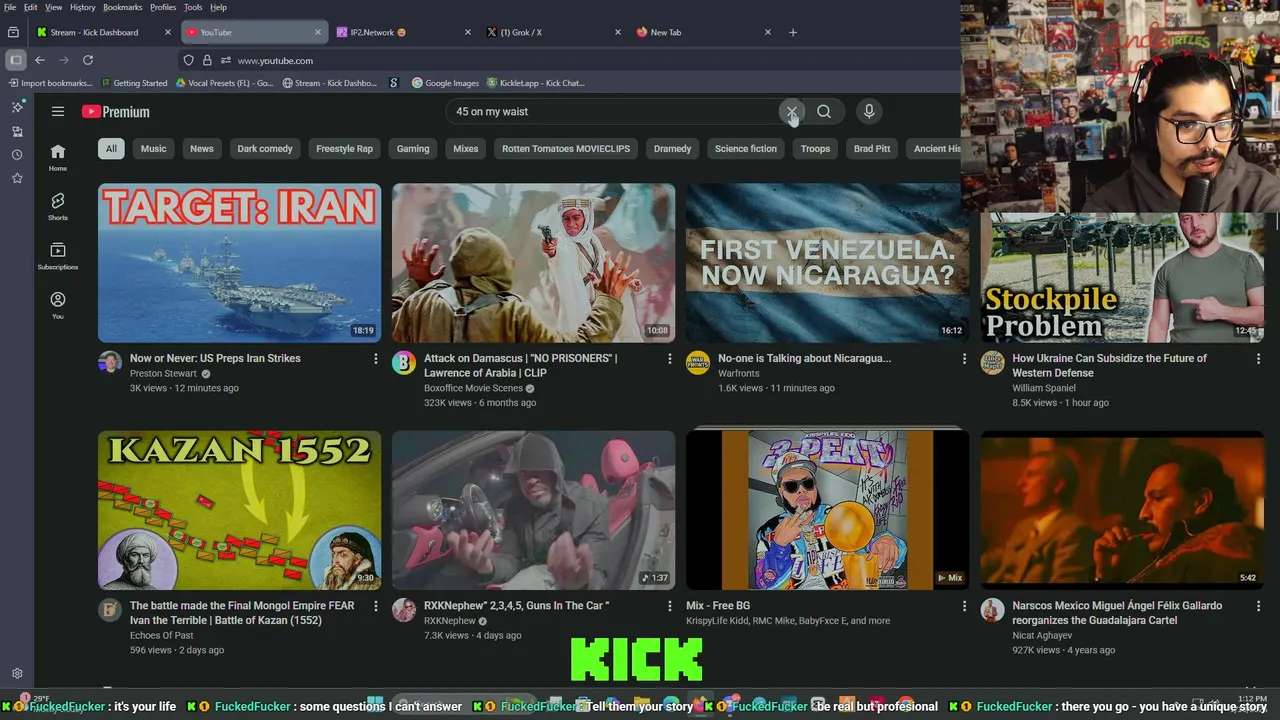Click the site permissions icon in URL bar
This screenshot has width=1280, height=720.
(x=225, y=60)
